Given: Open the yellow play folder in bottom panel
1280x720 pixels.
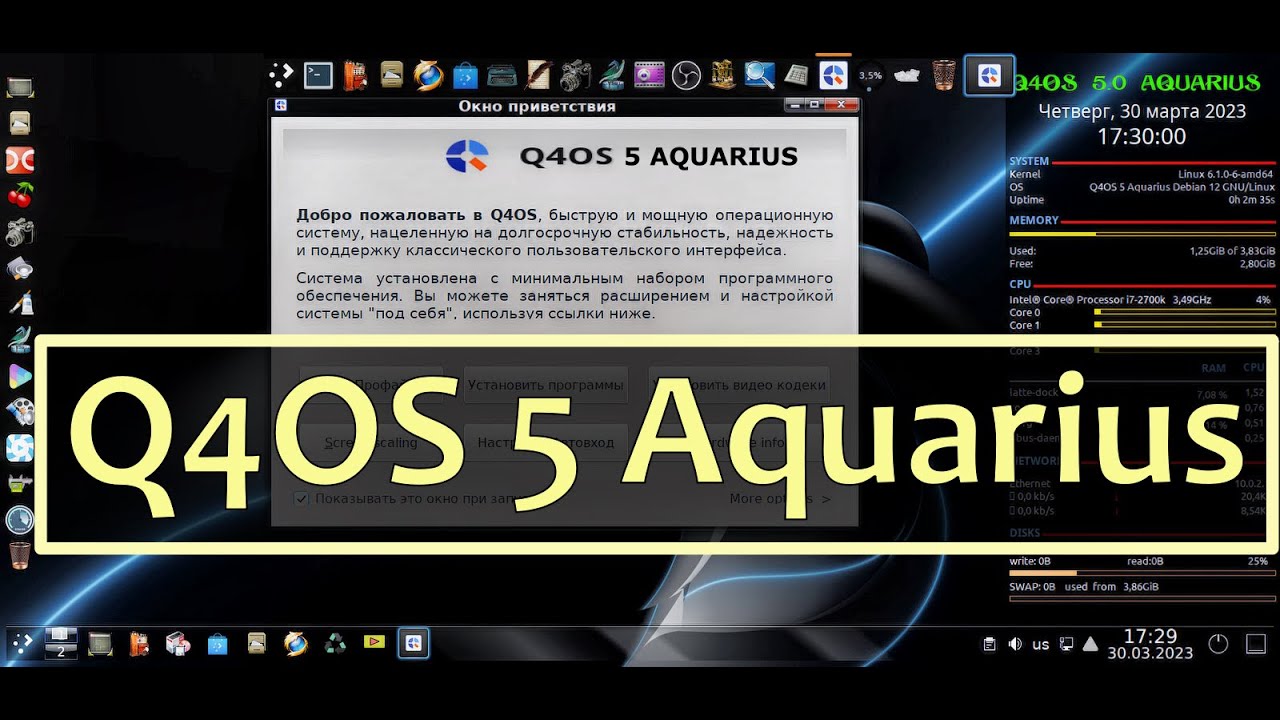Looking at the screenshot, I should 375,641.
